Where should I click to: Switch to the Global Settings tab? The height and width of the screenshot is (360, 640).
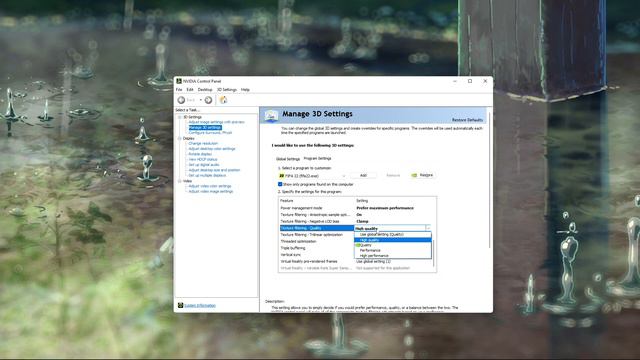point(288,159)
